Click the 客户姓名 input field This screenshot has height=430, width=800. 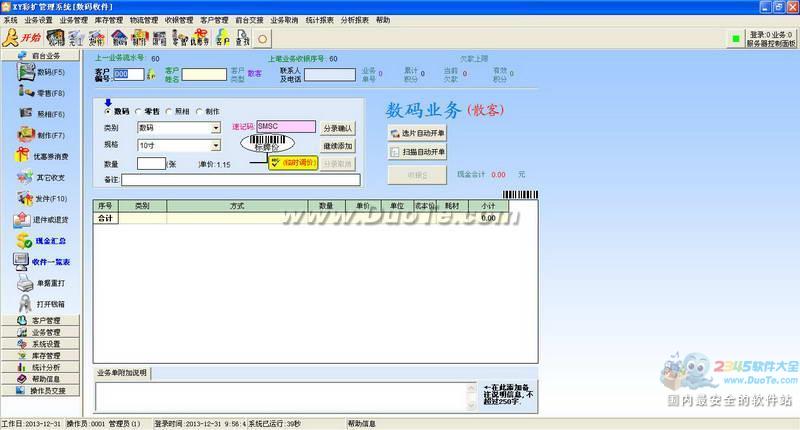pos(204,74)
